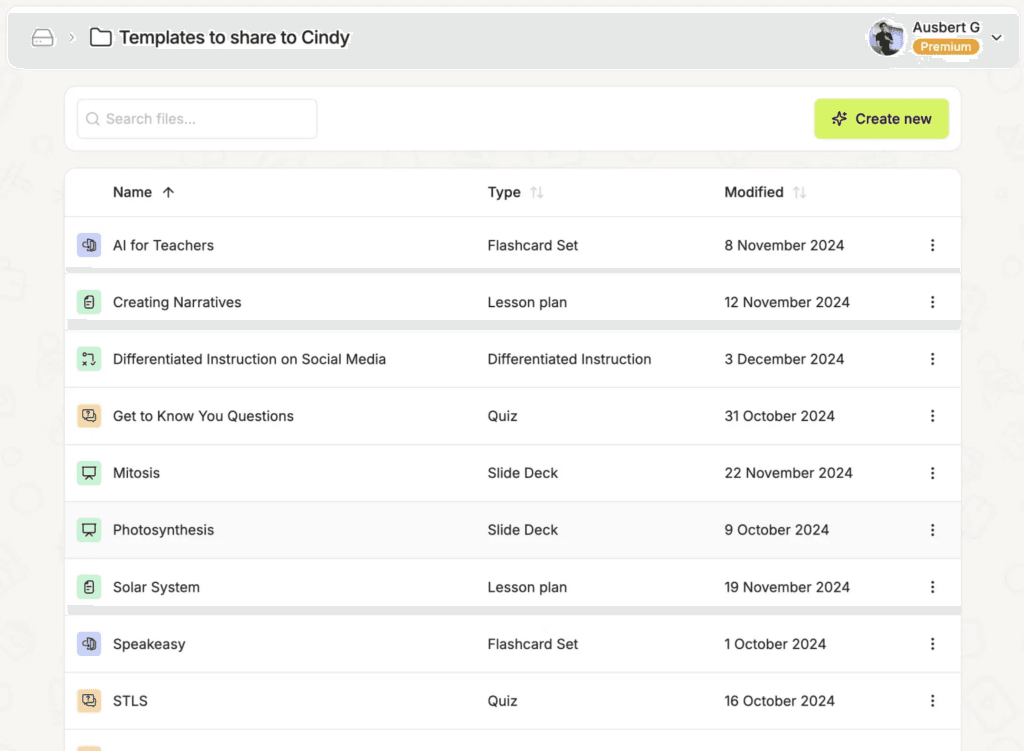Click the 19 November 2024 date cell
The image size is (1024, 751).
[x=787, y=587]
